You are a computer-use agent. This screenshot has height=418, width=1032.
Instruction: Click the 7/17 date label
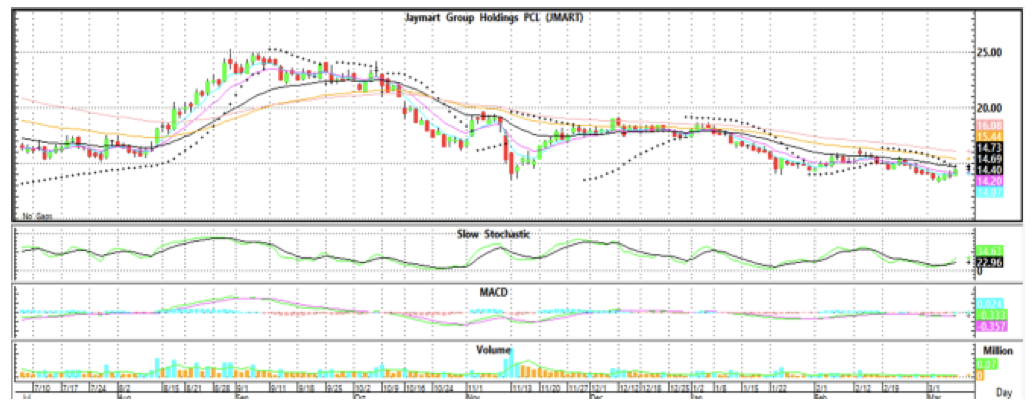click(x=70, y=388)
